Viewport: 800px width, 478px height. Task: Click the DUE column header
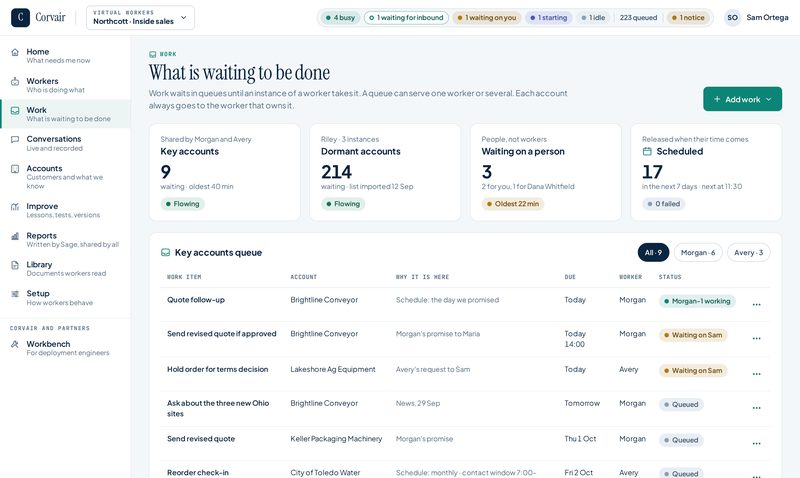(x=570, y=277)
